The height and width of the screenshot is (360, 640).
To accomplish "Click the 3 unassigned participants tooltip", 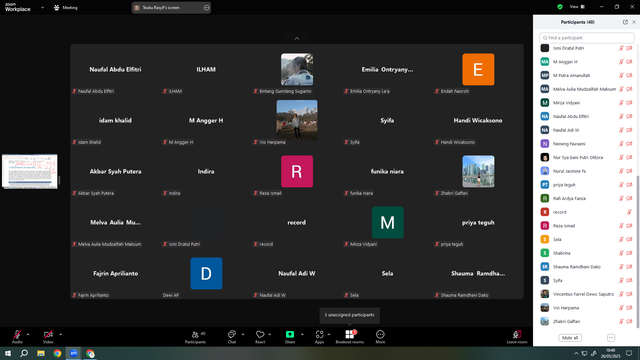I will 349,315.
